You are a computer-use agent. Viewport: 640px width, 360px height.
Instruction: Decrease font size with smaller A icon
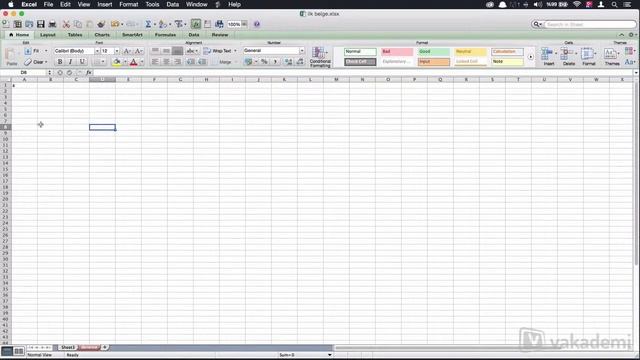138,51
